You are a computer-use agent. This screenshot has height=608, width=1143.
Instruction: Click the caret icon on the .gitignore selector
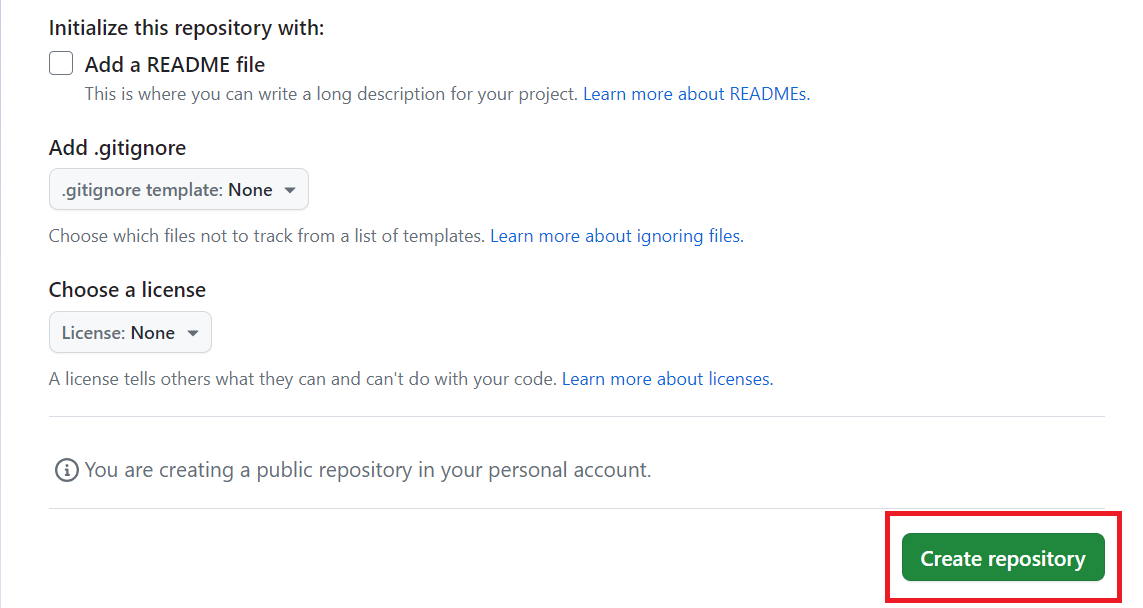click(290, 189)
